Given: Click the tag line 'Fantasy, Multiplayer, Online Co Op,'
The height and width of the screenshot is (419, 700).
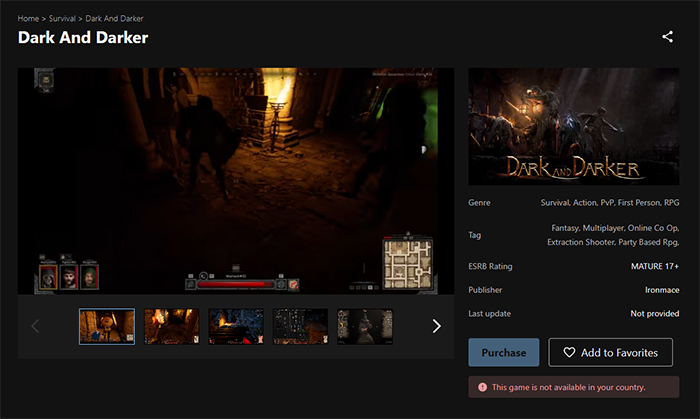Looking at the screenshot, I should click(615, 228).
